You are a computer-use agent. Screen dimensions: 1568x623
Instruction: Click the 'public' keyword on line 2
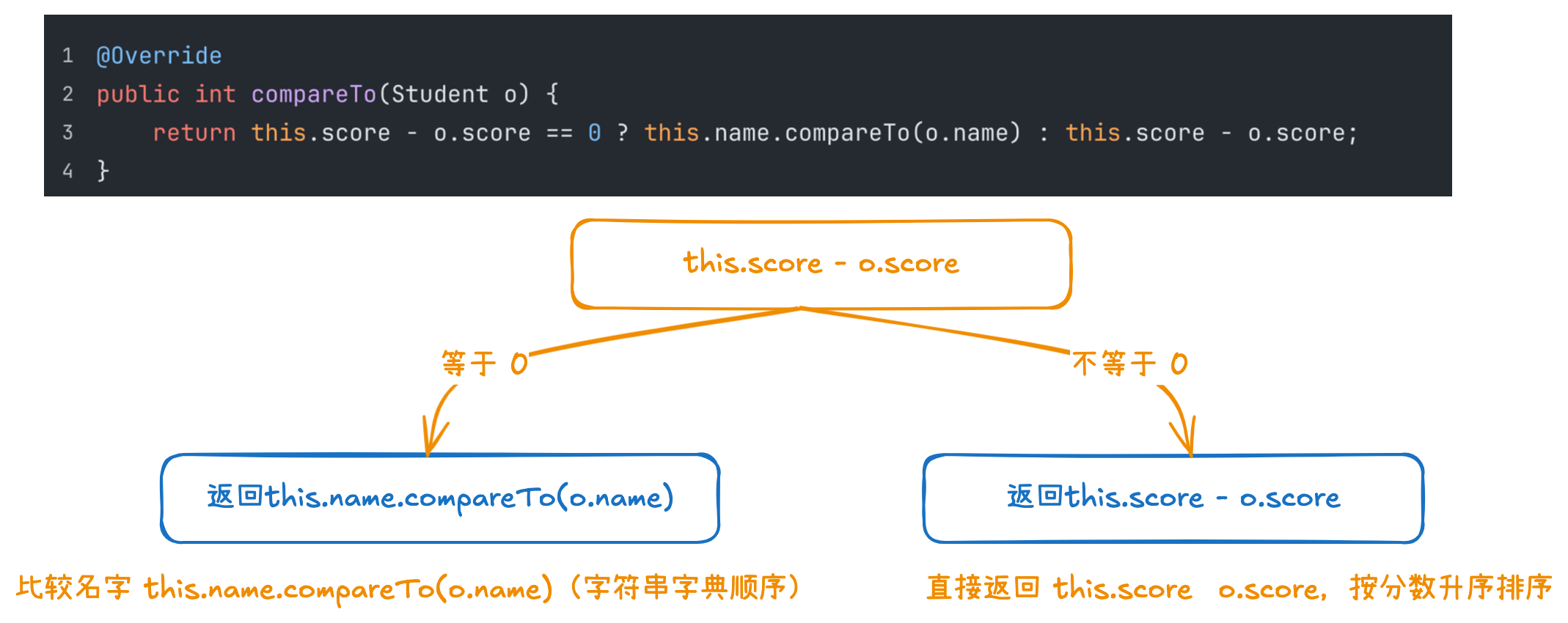click(x=138, y=95)
